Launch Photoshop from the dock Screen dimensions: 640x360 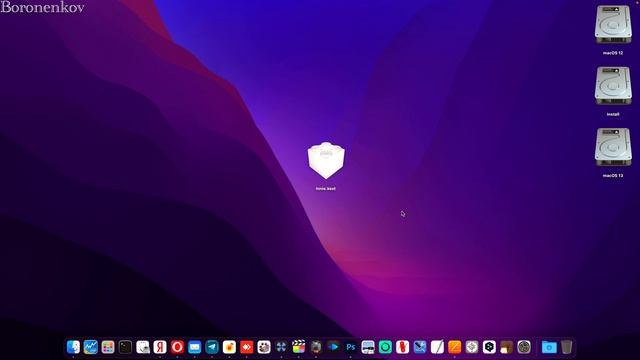(x=351, y=347)
